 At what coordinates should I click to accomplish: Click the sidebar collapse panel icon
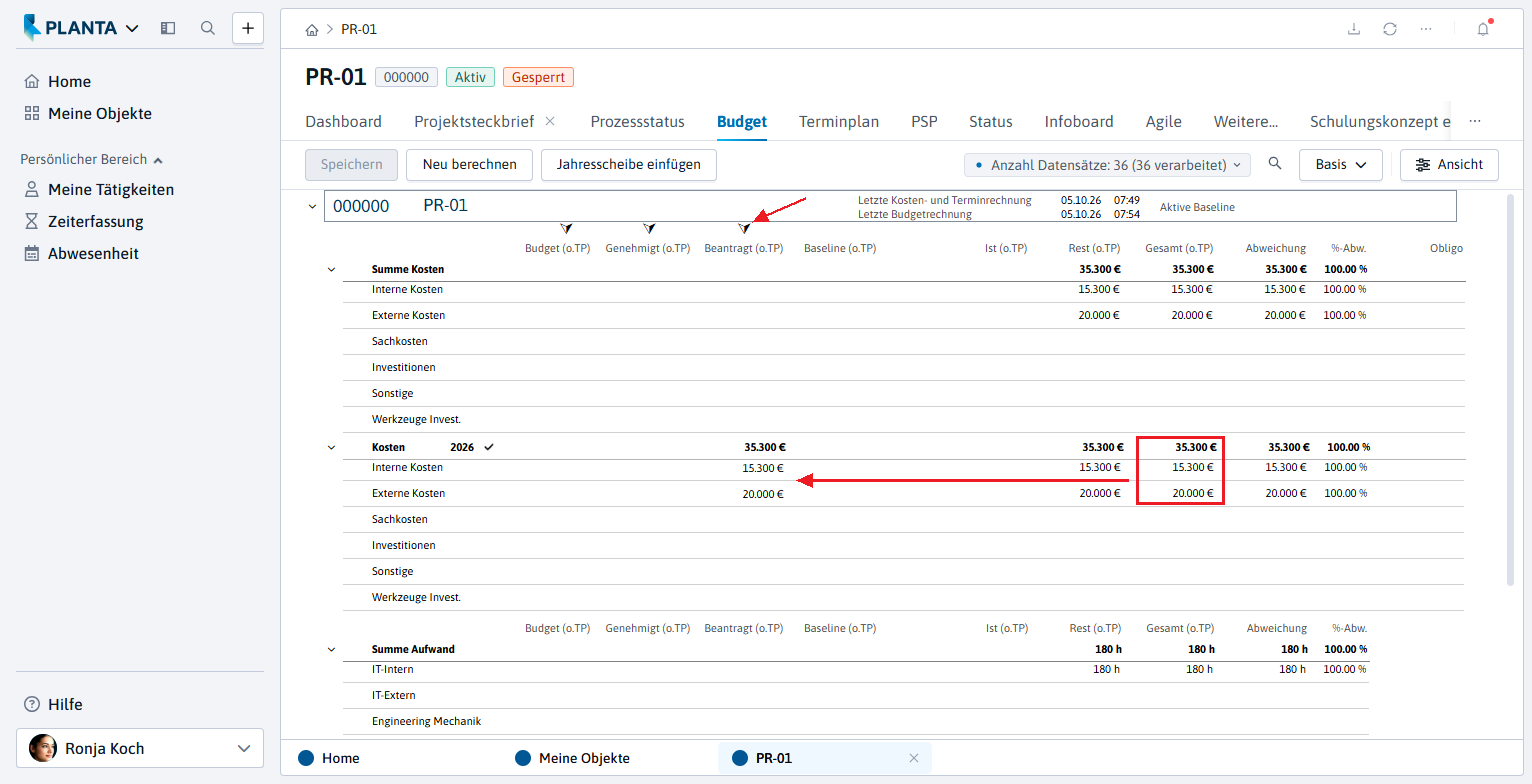pos(168,28)
